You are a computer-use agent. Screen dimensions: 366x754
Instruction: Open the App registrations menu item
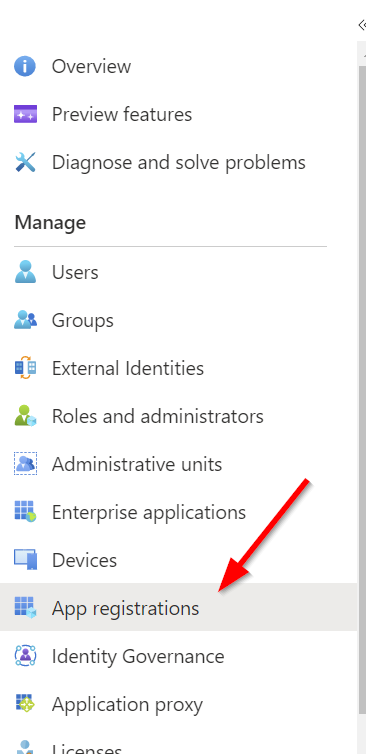click(178, 608)
